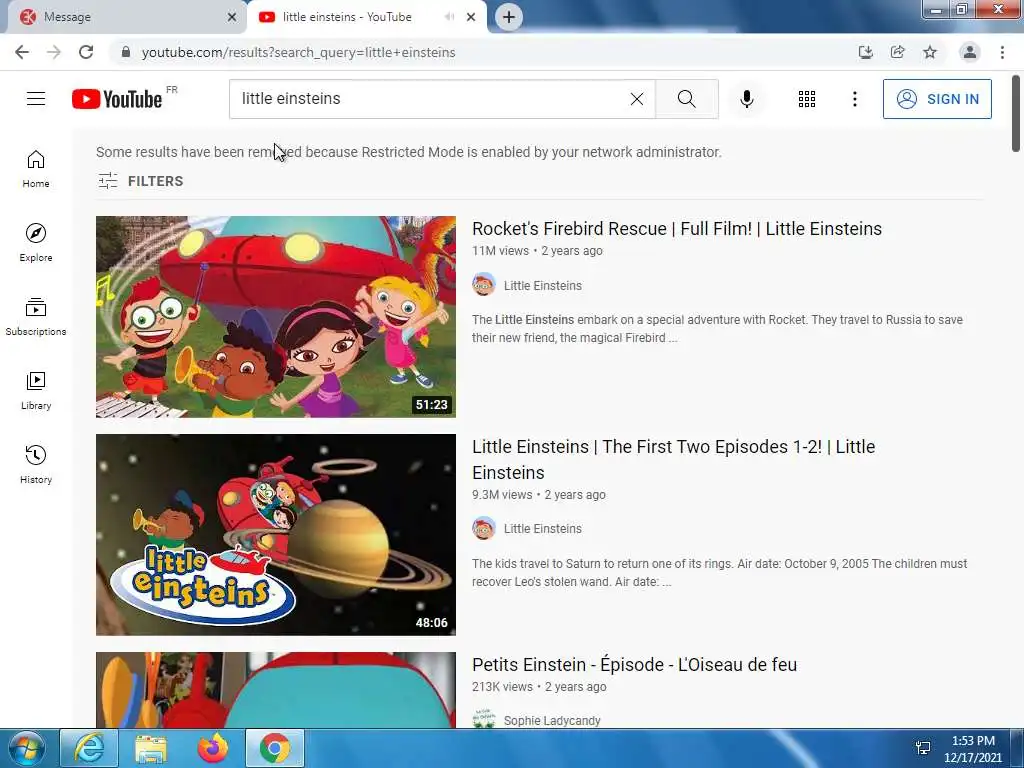Open Library in the sidebar
Viewport: 1024px width, 768px height.
36,390
